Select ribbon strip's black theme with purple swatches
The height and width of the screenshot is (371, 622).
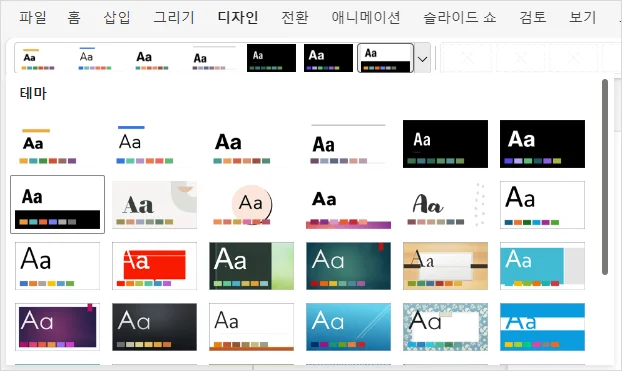[x=328, y=58]
